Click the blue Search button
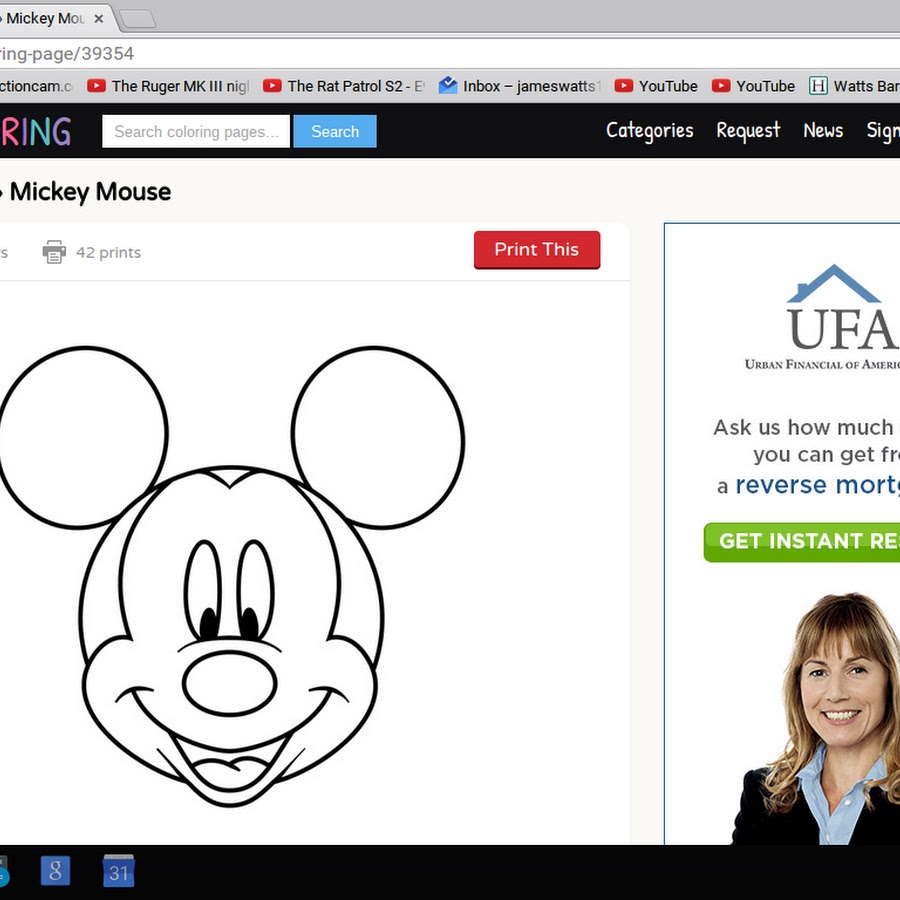This screenshot has width=900, height=900. pyautogui.click(x=335, y=131)
